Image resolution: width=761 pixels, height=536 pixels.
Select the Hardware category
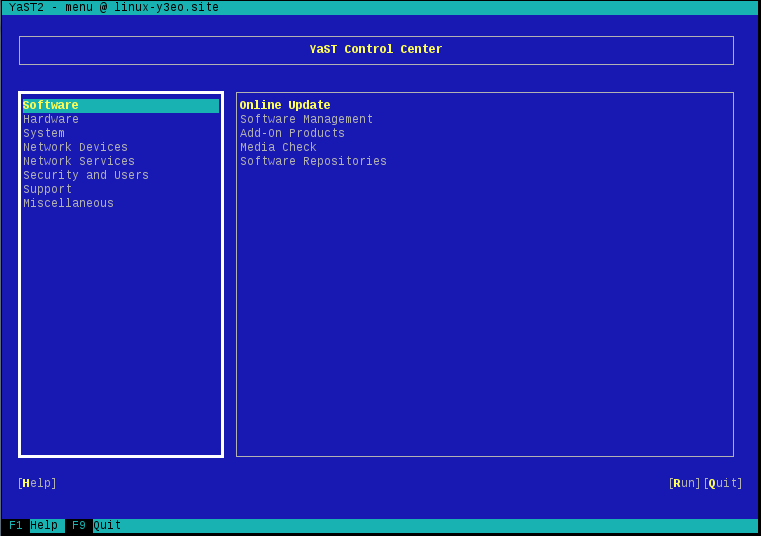coord(51,119)
